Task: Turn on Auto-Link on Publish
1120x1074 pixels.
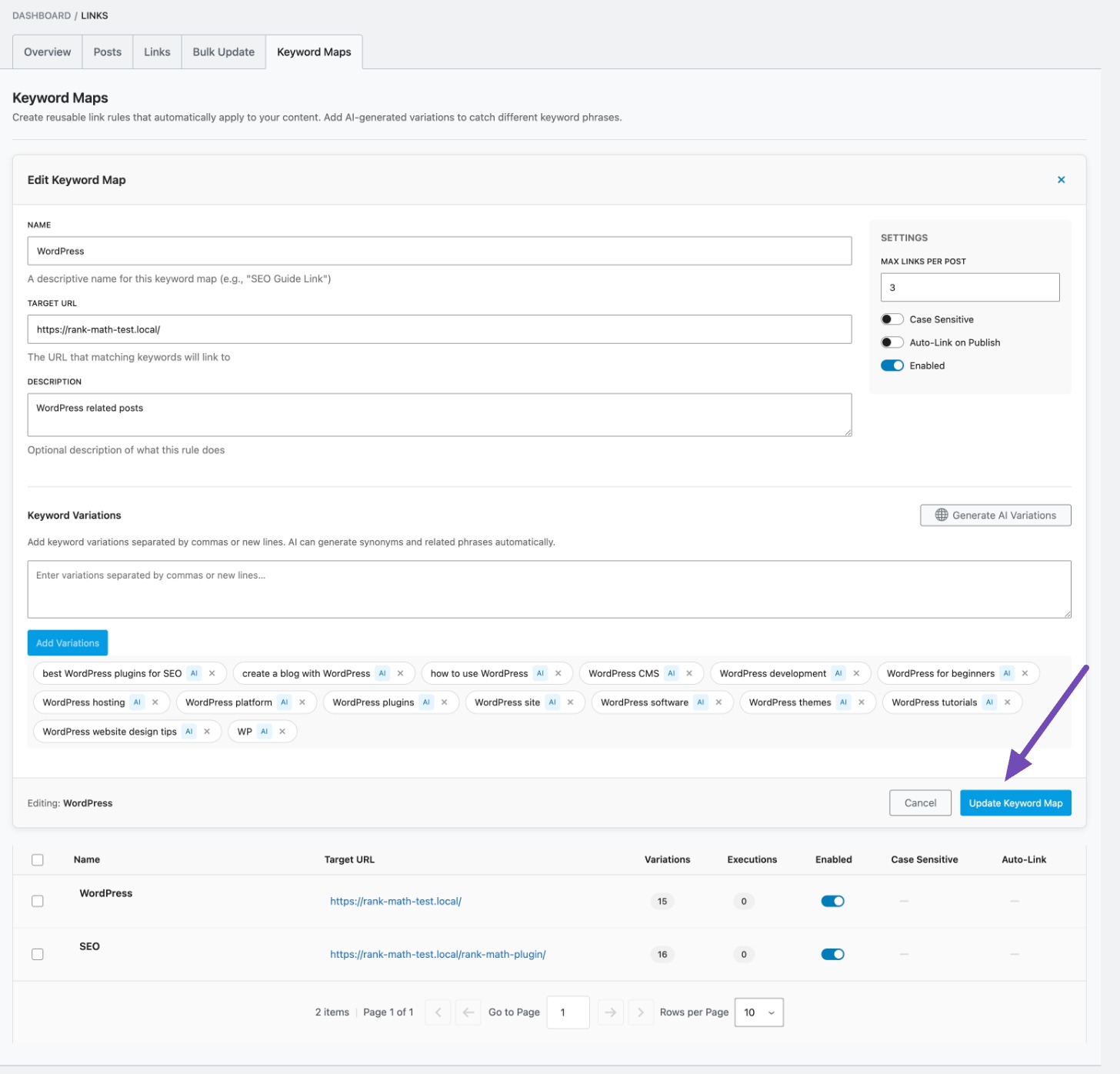Action: [x=892, y=342]
